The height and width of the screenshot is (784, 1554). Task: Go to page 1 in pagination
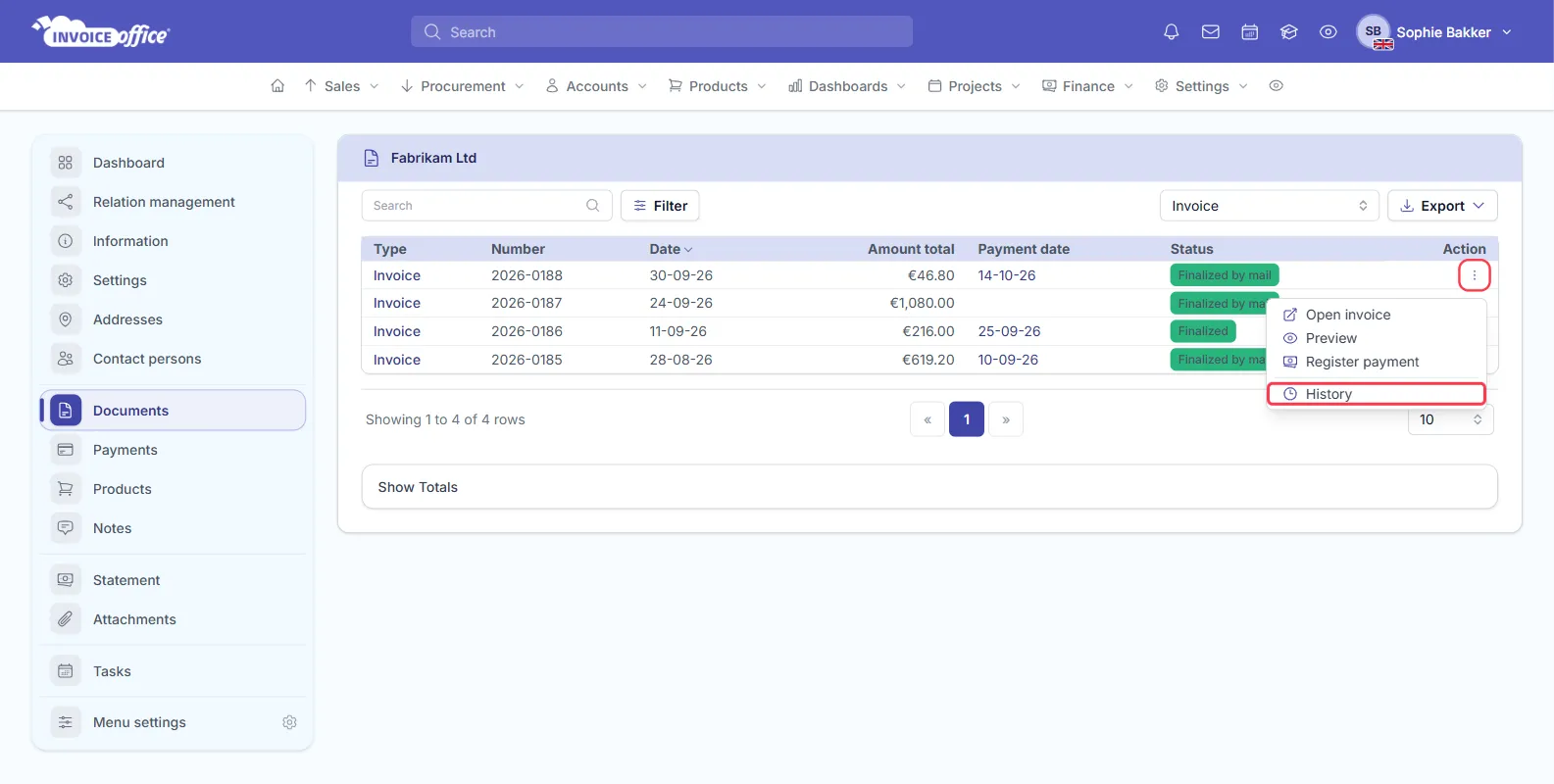pos(967,419)
